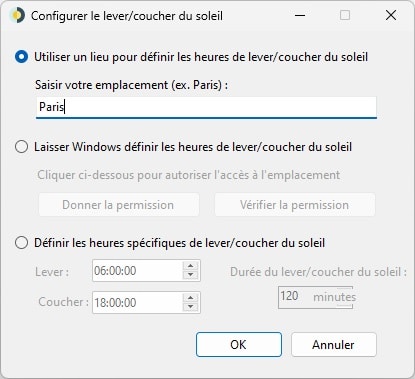Click the 'Saisir votre emplacement' label
The width and height of the screenshot is (415, 379).
132,85
